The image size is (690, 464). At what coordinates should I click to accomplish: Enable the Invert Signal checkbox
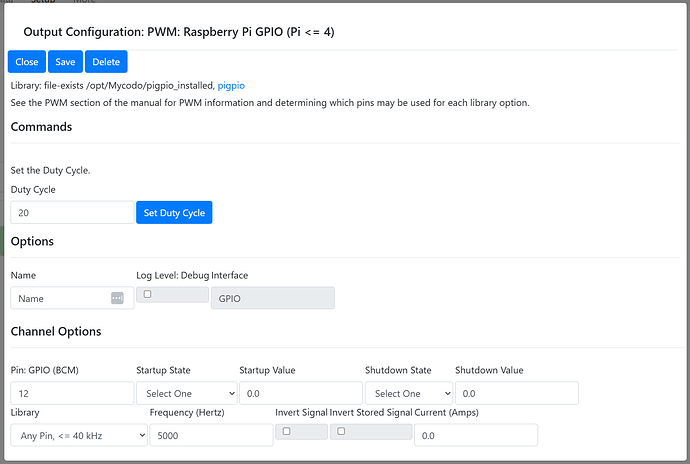pyautogui.click(x=287, y=431)
